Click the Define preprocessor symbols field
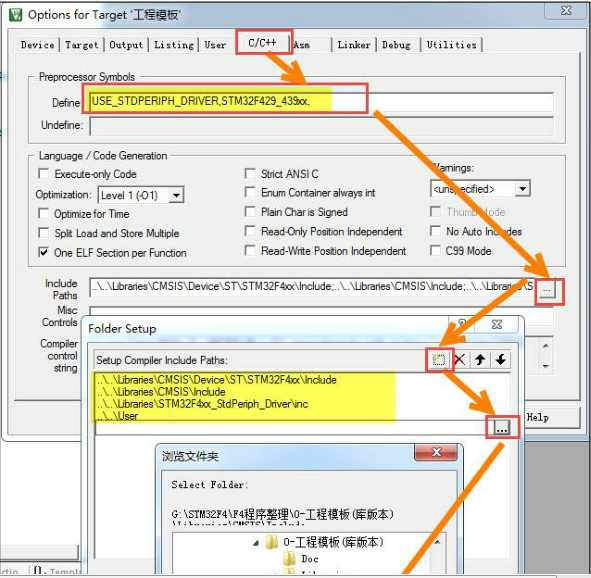This screenshot has width=591, height=578. (322, 101)
